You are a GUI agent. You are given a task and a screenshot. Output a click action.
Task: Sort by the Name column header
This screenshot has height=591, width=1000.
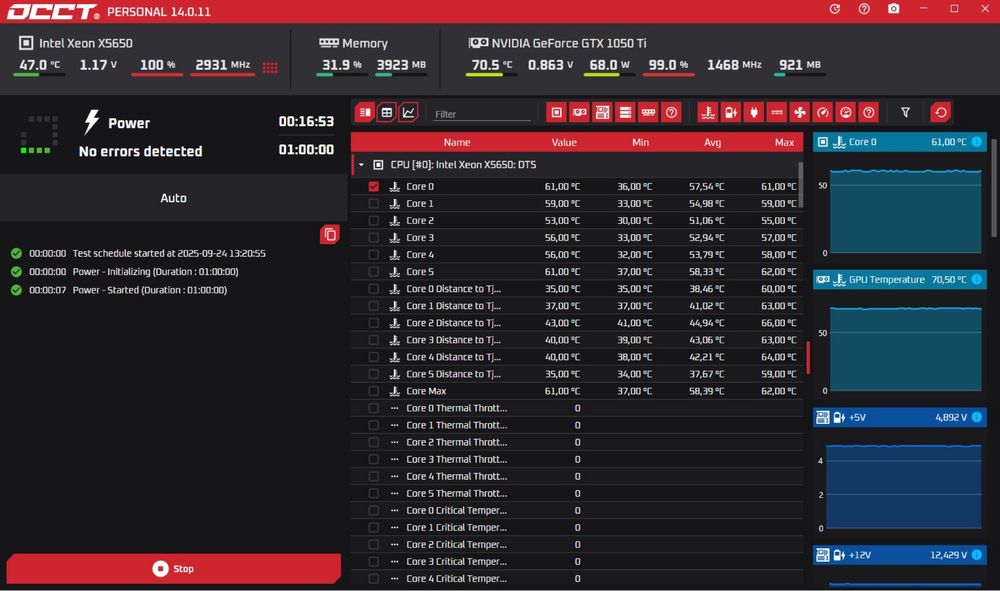[457, 142]
